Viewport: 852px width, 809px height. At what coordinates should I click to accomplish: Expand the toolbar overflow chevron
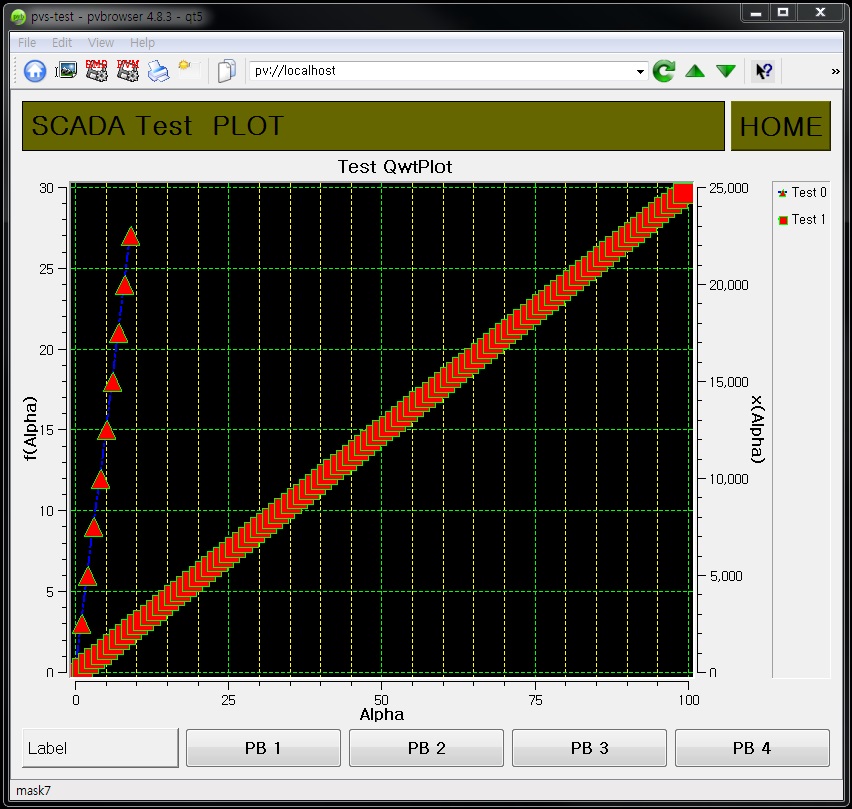tap(838, 70)
